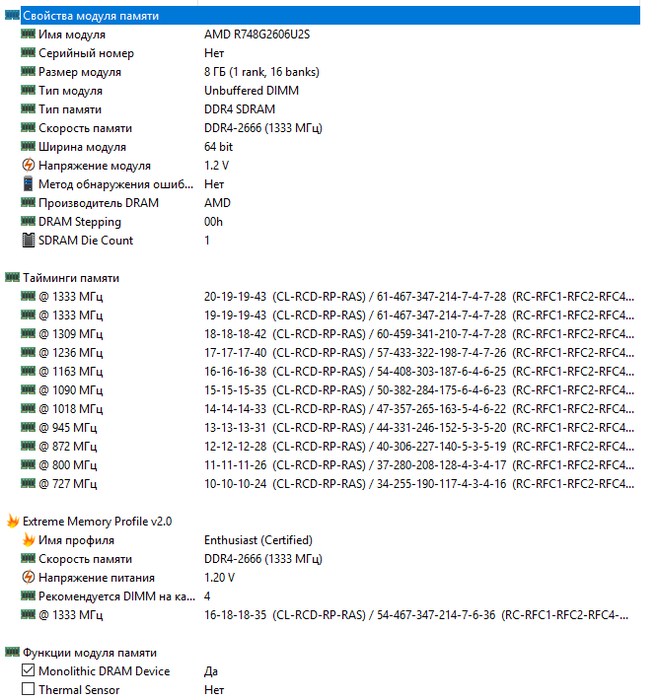Click the value 64 bit
This screenshot has width=657, height=700.
(218, 147)
